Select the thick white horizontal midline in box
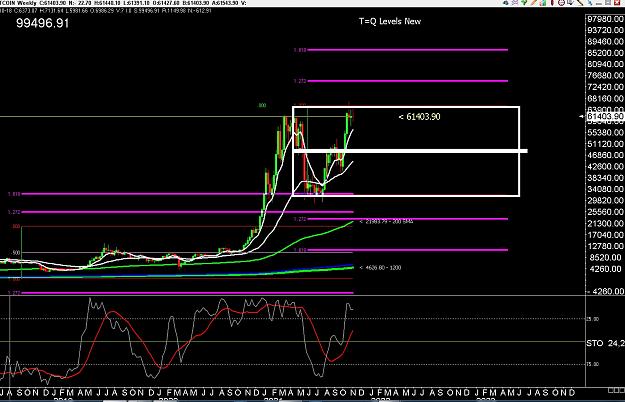625x402 pixels. tap(410, 151)
